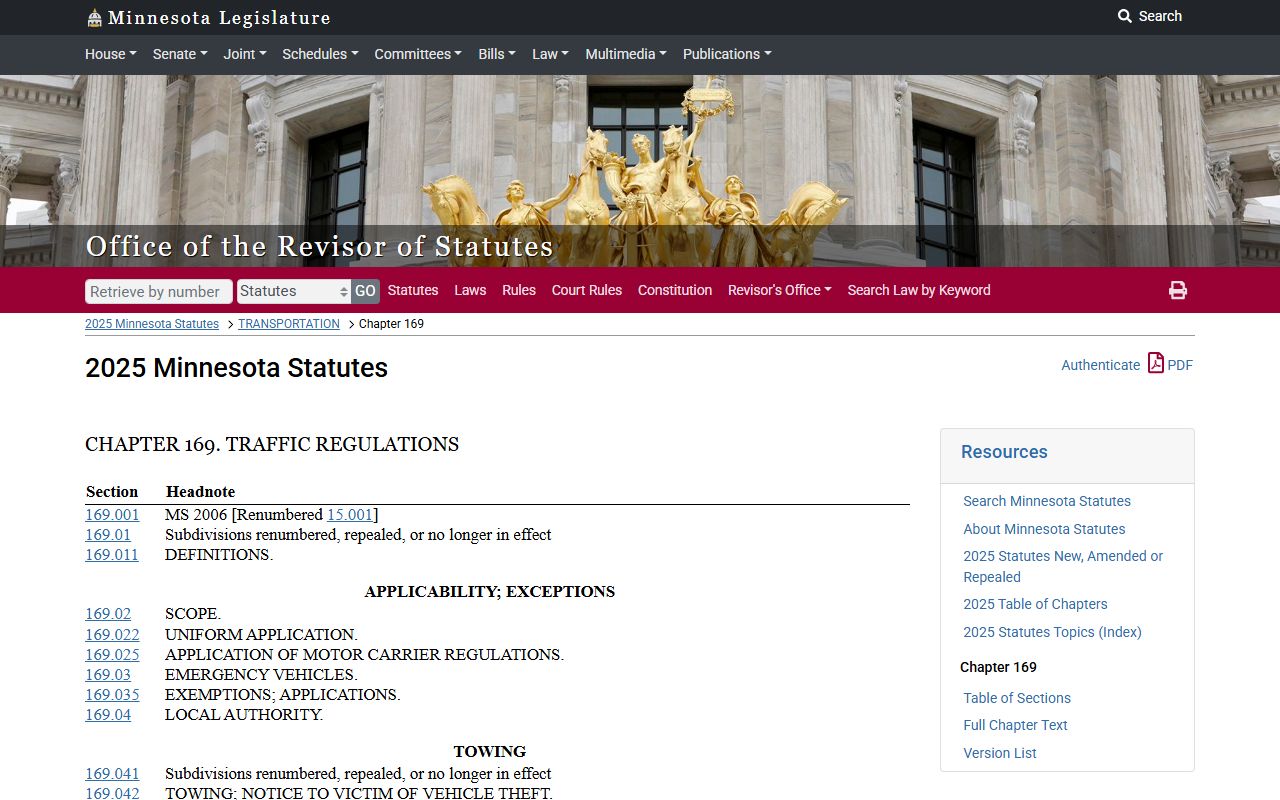This screenshot has height=800, width=1280.
Task: Click the Minnesota Legislature title text
Action: 219,18
